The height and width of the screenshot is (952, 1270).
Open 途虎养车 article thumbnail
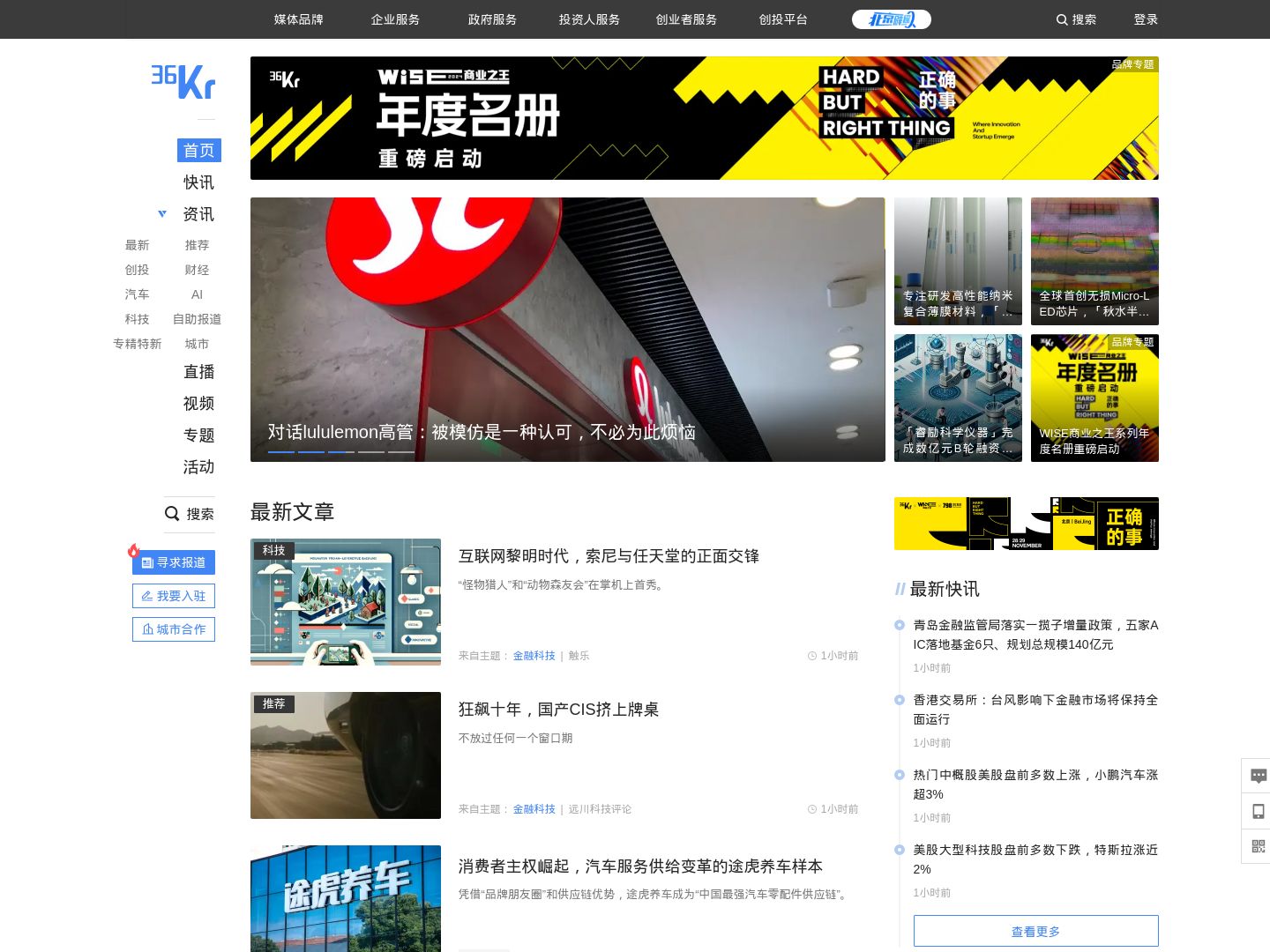tap(346, 898)
